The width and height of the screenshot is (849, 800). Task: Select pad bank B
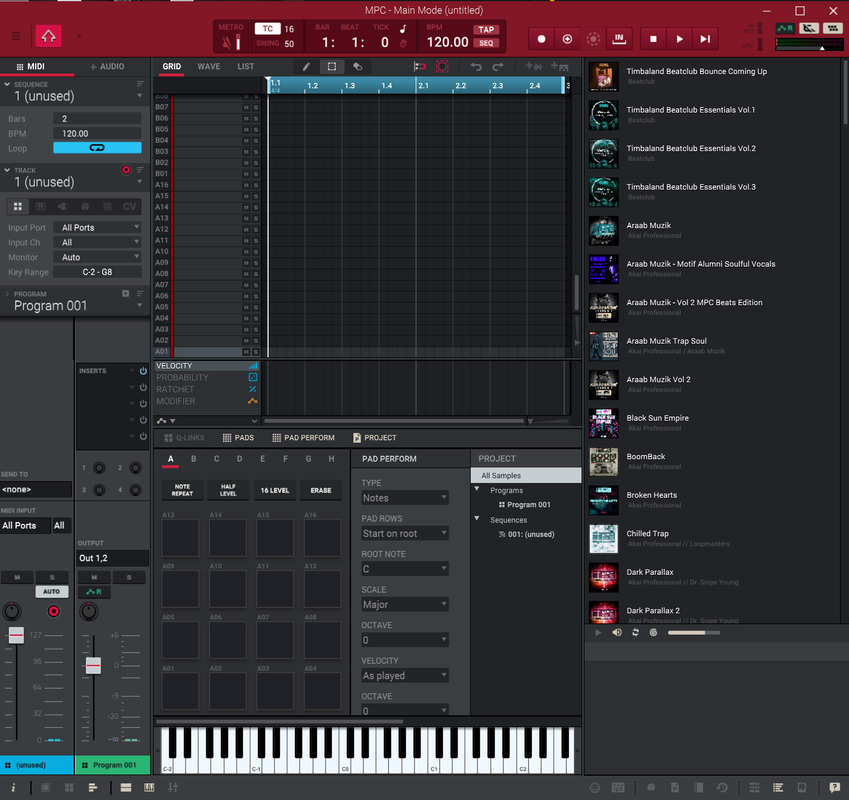click(x=193, y=459)
